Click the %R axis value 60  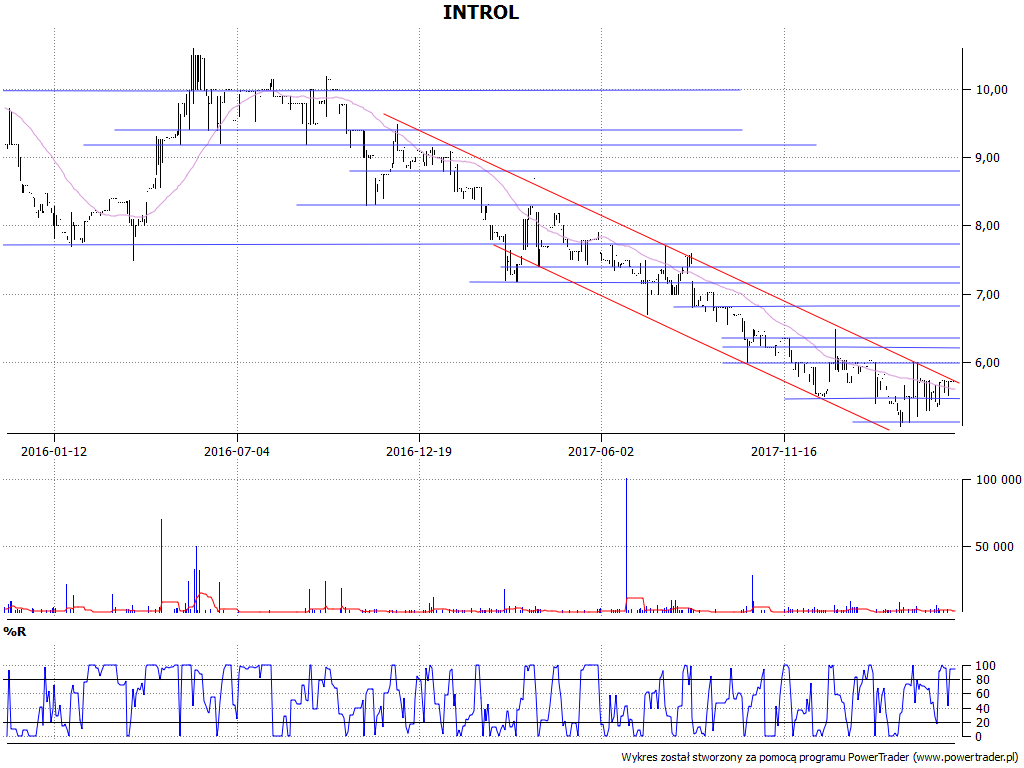pos(982,694)
